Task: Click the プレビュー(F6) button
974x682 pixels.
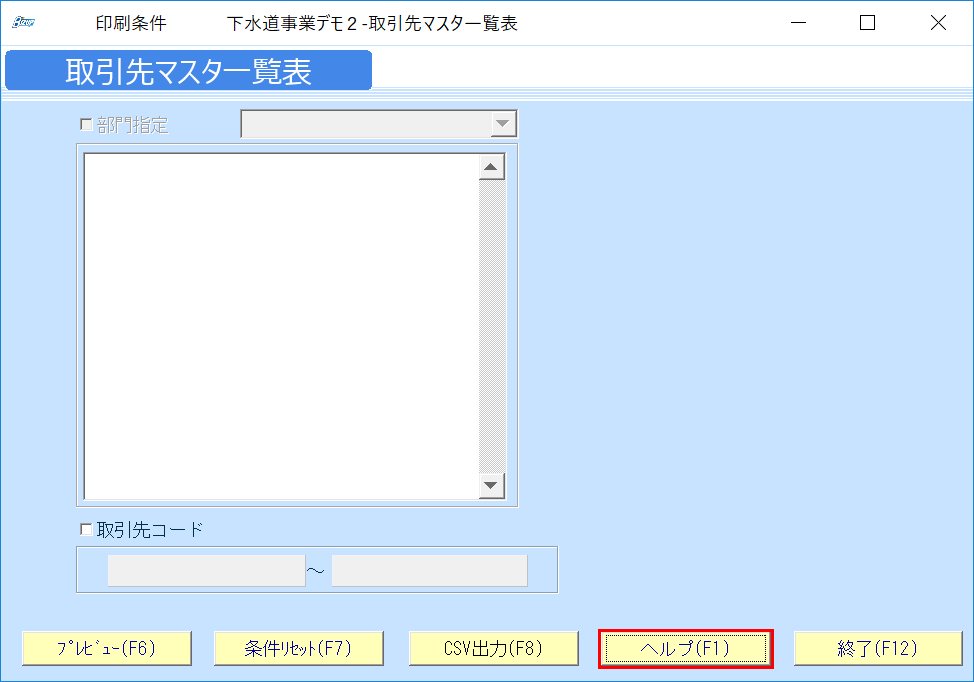Action: pyautogui.click(x=106, y=648)
